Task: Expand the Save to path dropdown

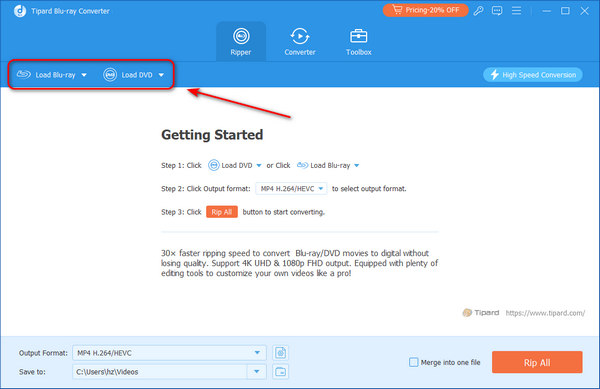Action: (257, 371)
